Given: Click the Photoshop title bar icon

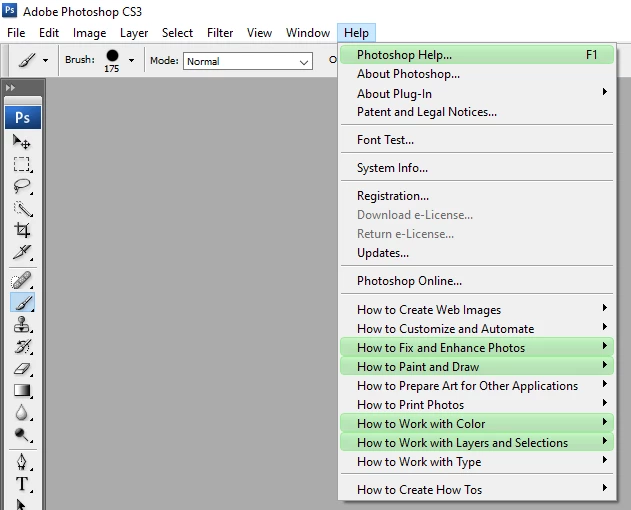Looking at the screenshot, I should click(x=10, y=10).
